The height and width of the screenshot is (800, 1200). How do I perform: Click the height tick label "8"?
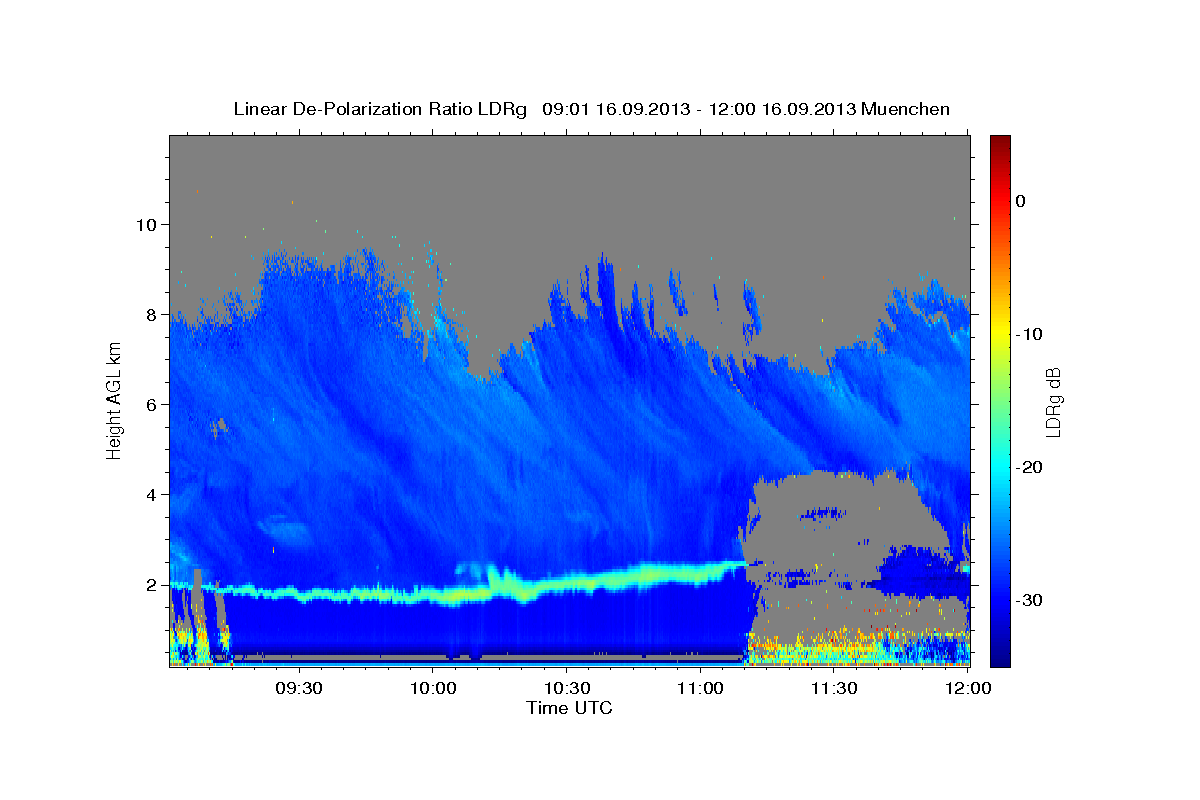point(150,314)
